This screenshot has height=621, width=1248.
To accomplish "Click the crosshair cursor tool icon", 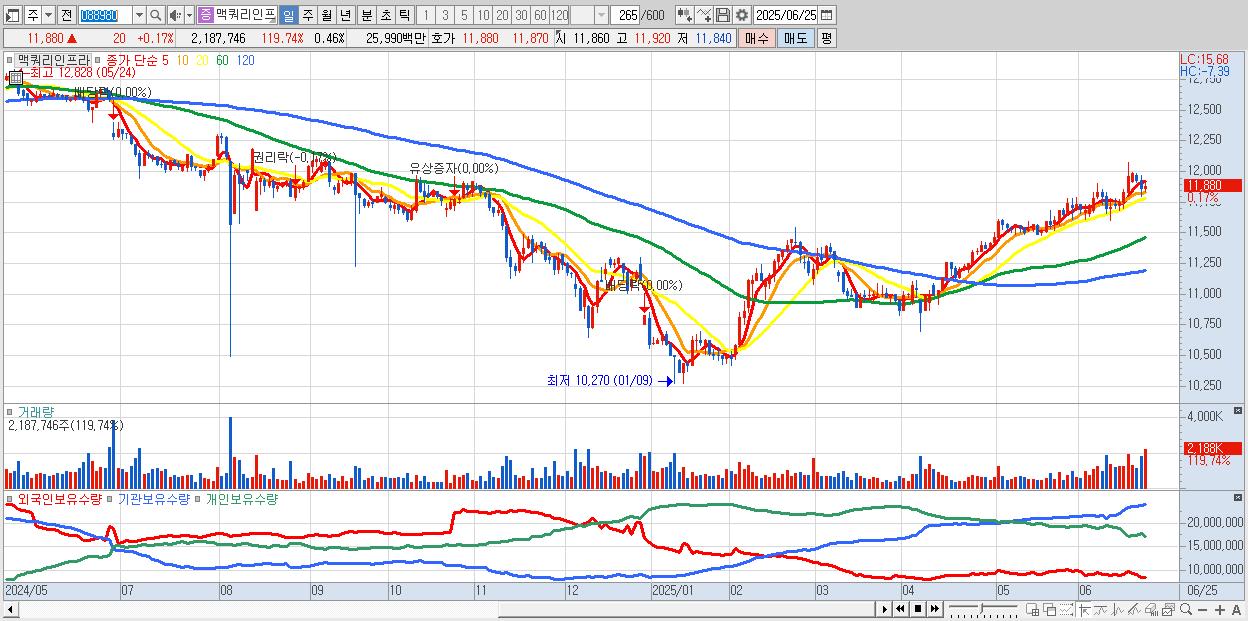I will click(x=1084, y=610).
